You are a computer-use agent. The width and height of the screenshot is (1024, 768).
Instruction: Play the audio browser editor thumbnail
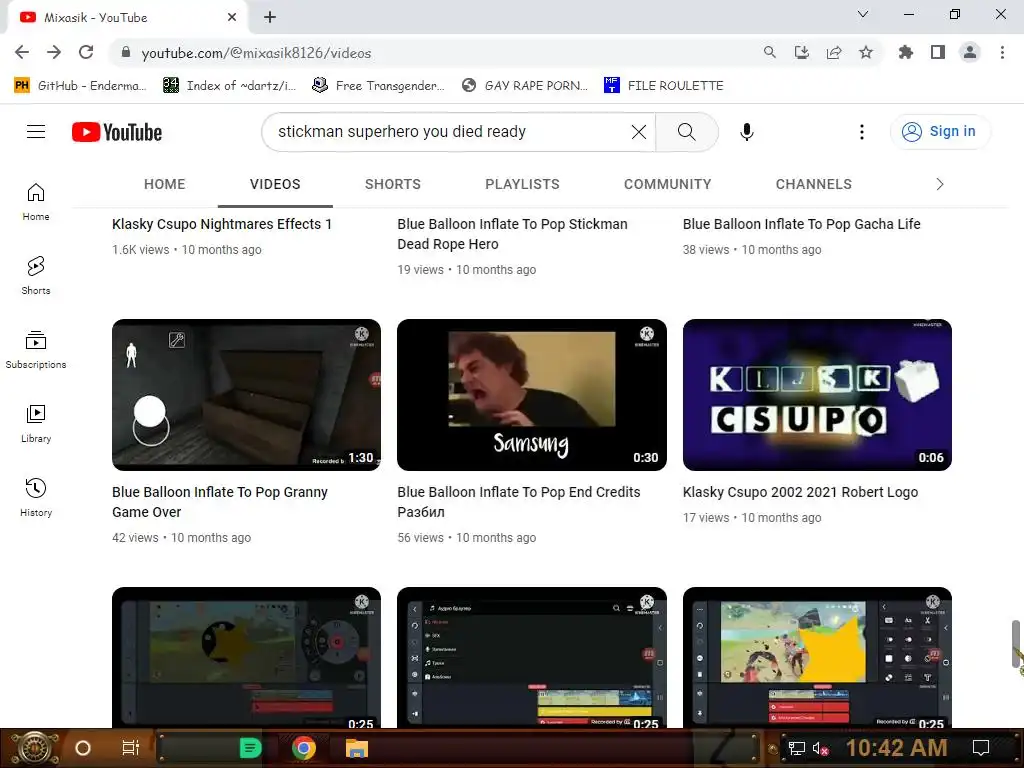(532, 658)
